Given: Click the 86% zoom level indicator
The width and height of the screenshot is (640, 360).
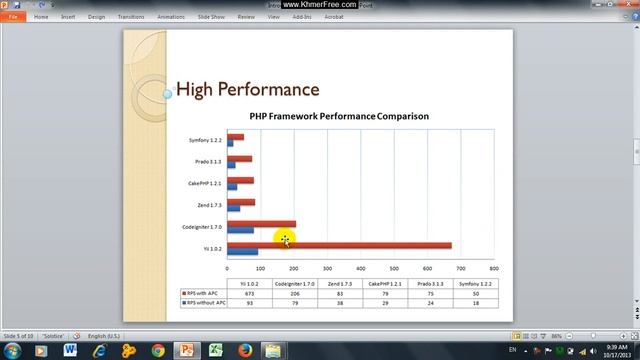Looking at the screenshot, I should pyautogui.click(x=556, y=336).
